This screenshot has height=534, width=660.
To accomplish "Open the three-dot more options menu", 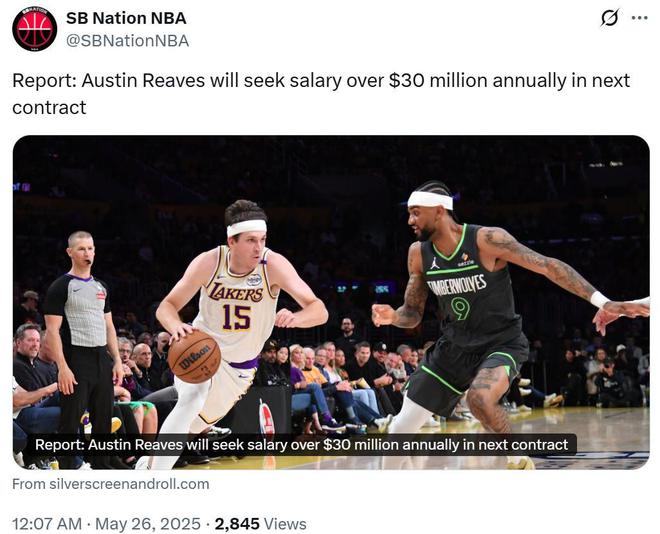I will pyautogui.click(x=640, y=19).
